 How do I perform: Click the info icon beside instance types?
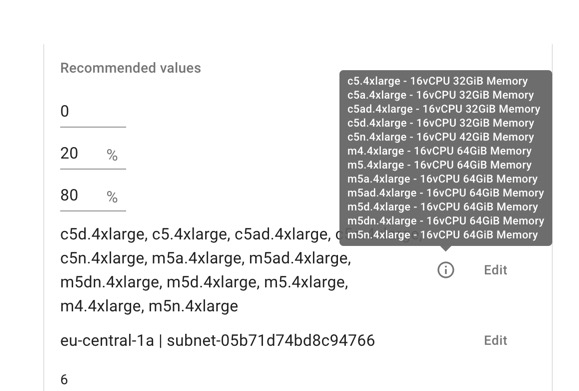tap(446, 270)
